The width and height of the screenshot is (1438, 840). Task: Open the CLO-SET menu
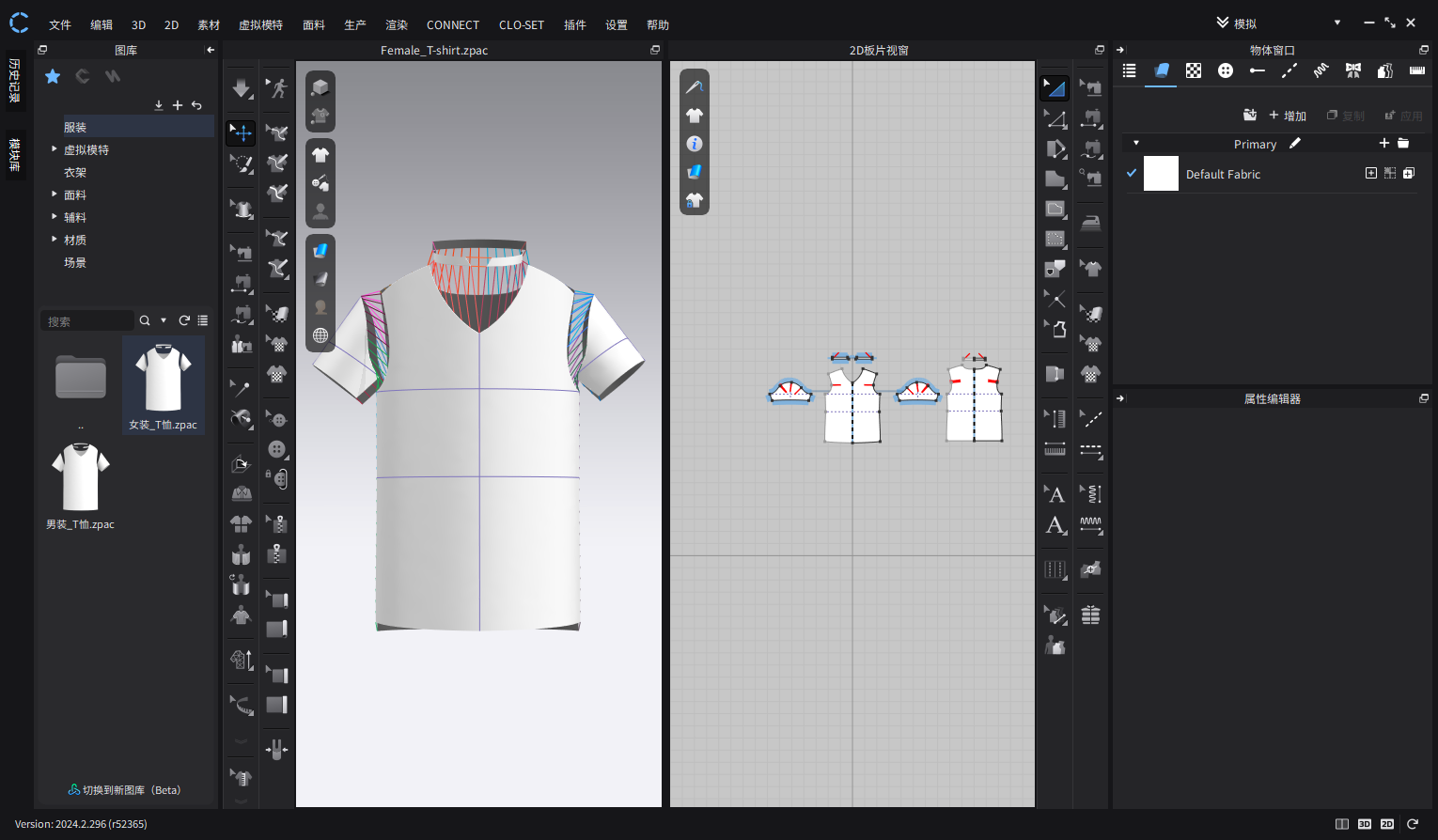(522, 25)
